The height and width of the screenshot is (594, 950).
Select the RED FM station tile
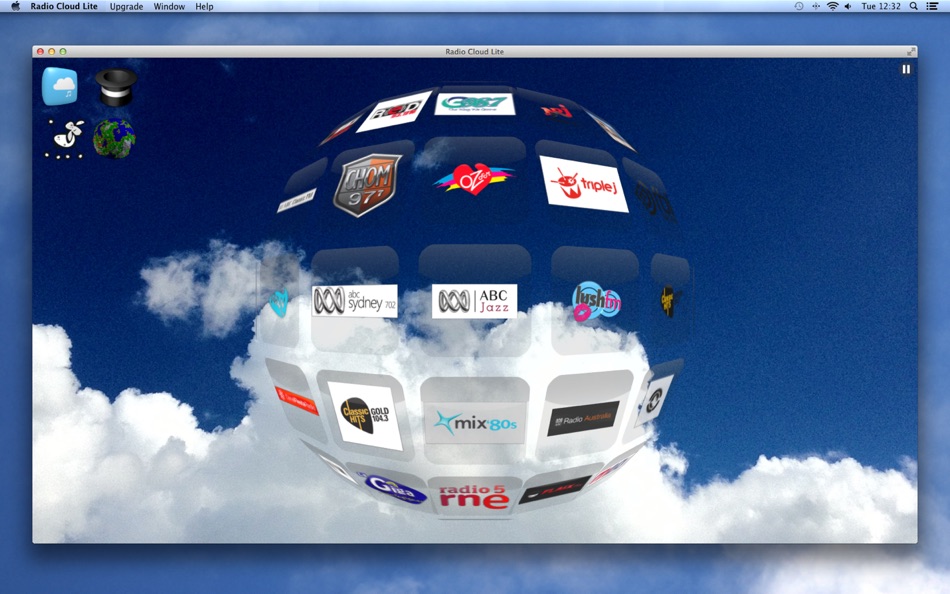[x=394, y=110]
